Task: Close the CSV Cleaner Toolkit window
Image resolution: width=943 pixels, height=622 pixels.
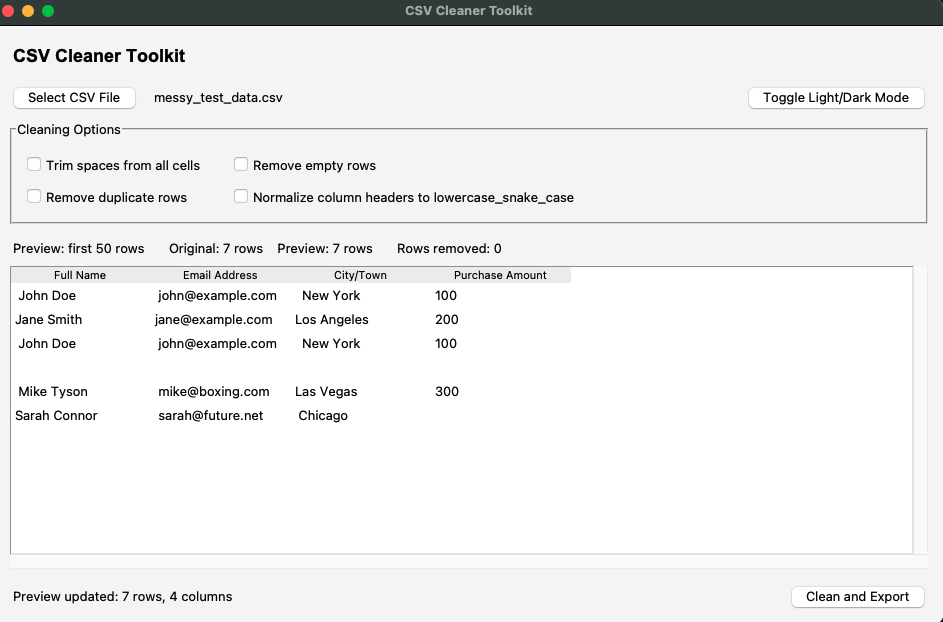Action: [8, 11]
